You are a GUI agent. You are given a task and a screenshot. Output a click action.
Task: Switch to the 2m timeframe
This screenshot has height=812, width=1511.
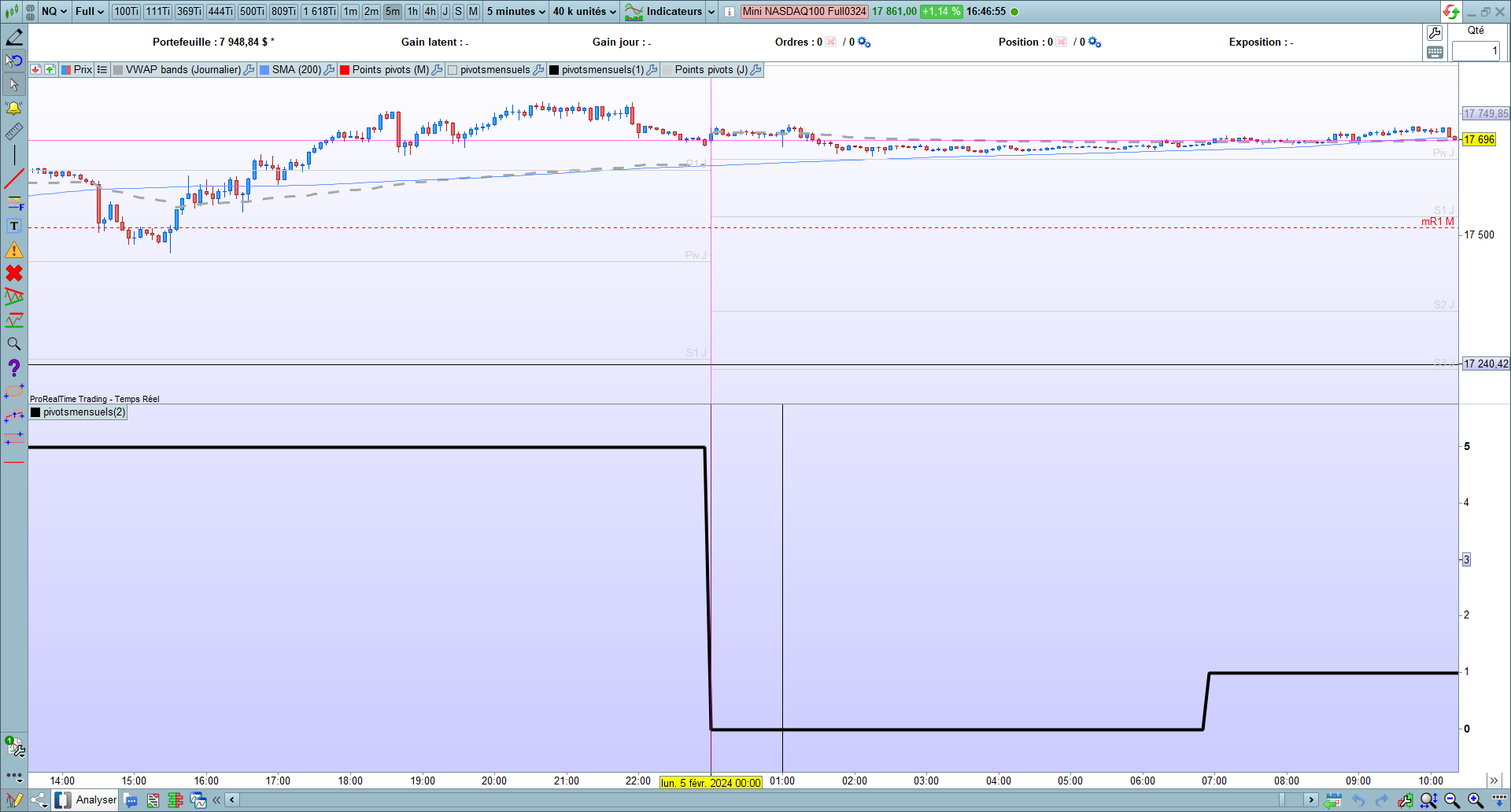tap(371, 12)
